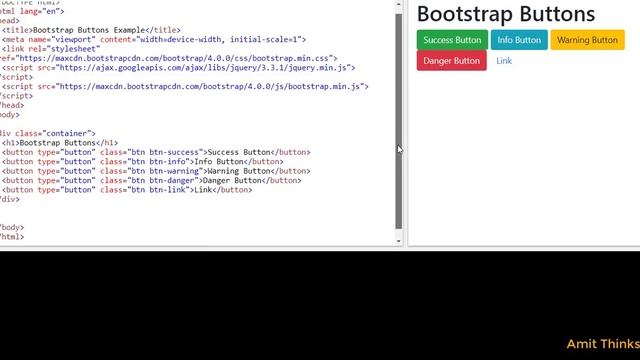Click the btn-warning button code line
The image size is (640, 360).
(x=156, y=171)
